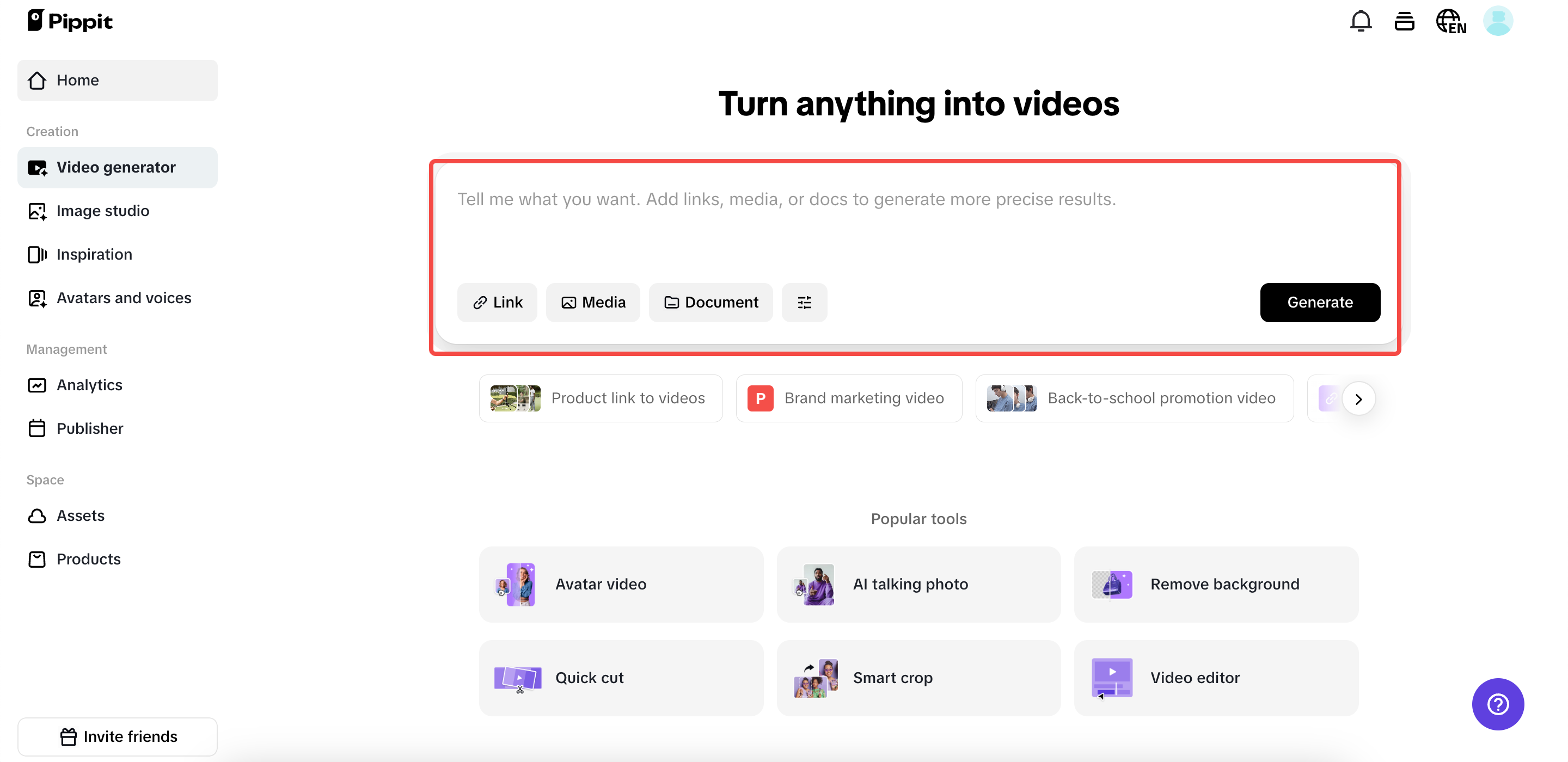1568x762 pixels.
Task: Switch to the Video generator section
Action: [x=115, y=167]
